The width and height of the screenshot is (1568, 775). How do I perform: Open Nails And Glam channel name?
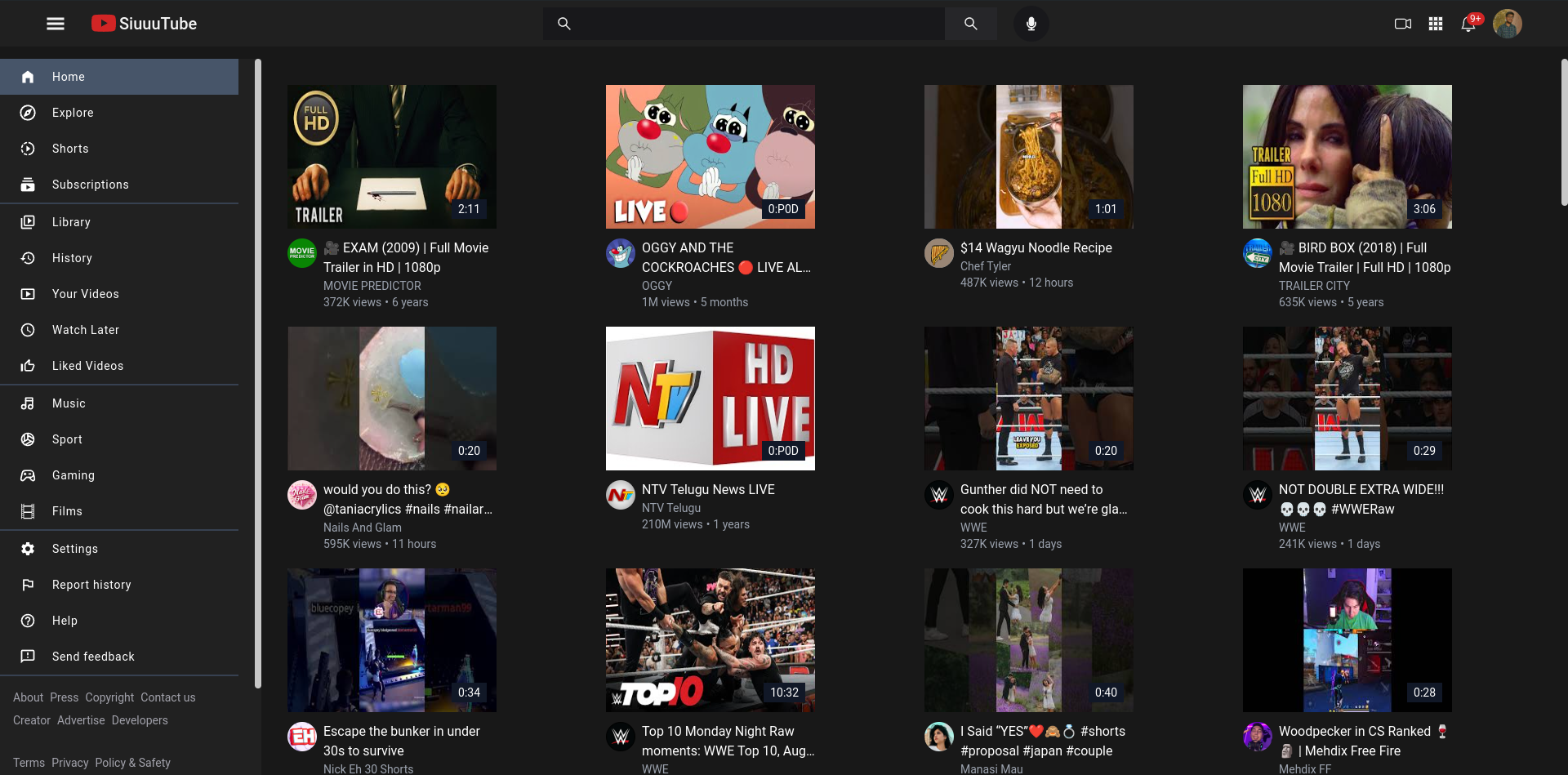coord(363,528)
